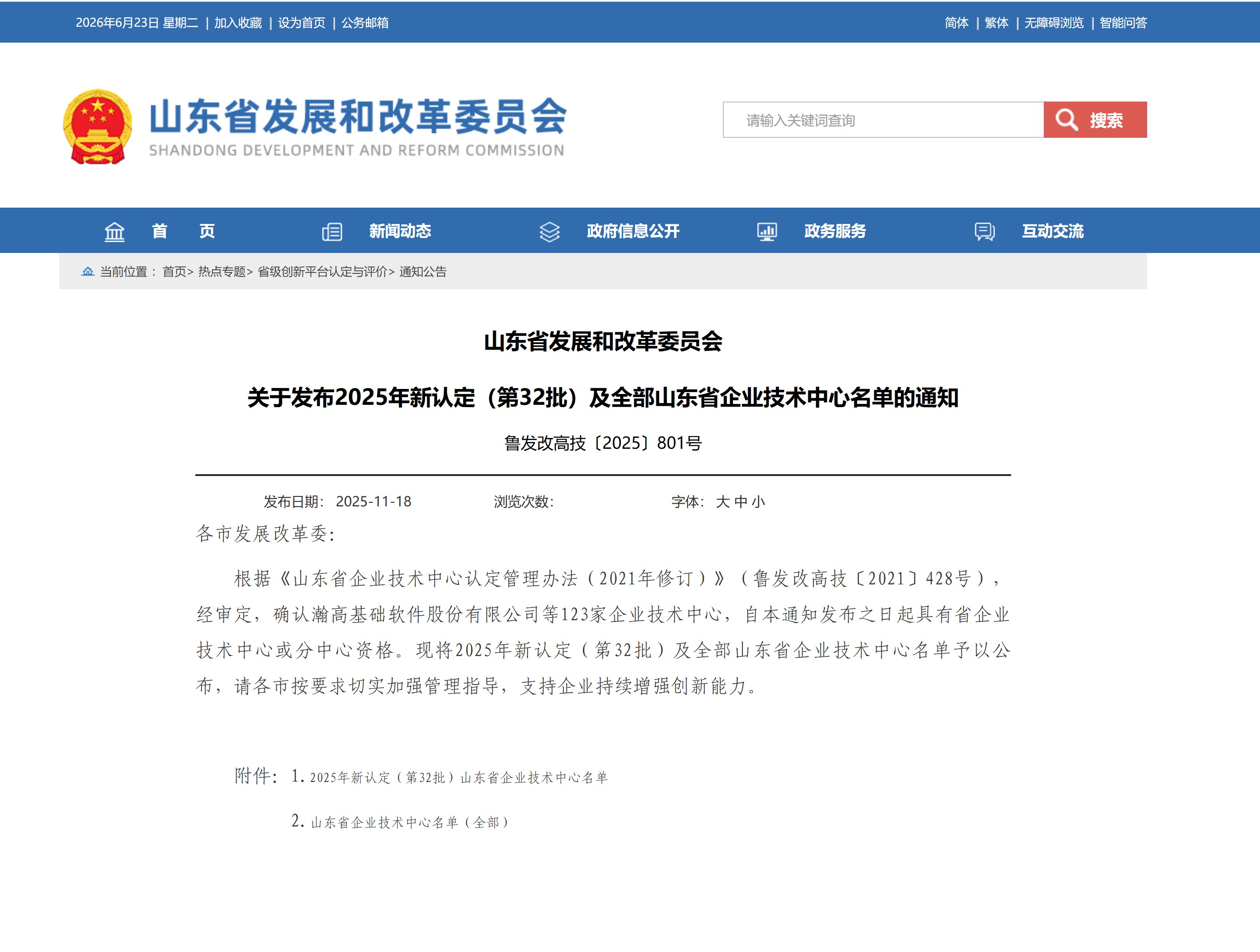Open 智能问答 link
The width and height of the screenshot is (1260, 952).
(x=1123, y=23)
